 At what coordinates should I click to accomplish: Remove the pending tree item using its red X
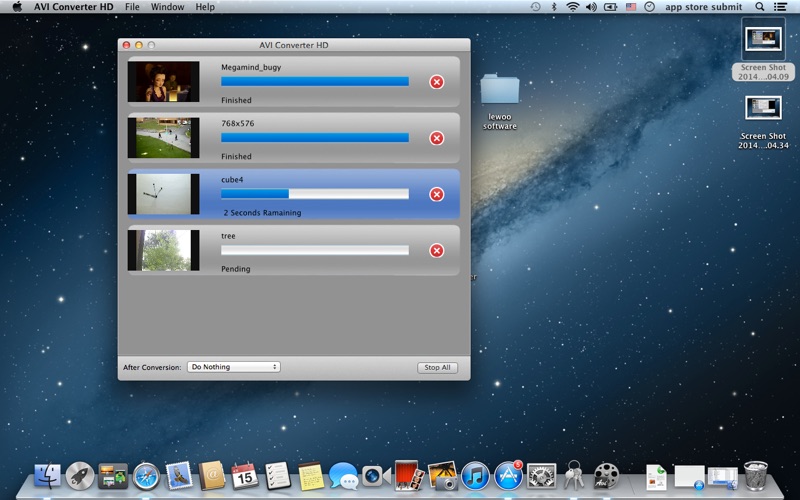click(436, 251)
